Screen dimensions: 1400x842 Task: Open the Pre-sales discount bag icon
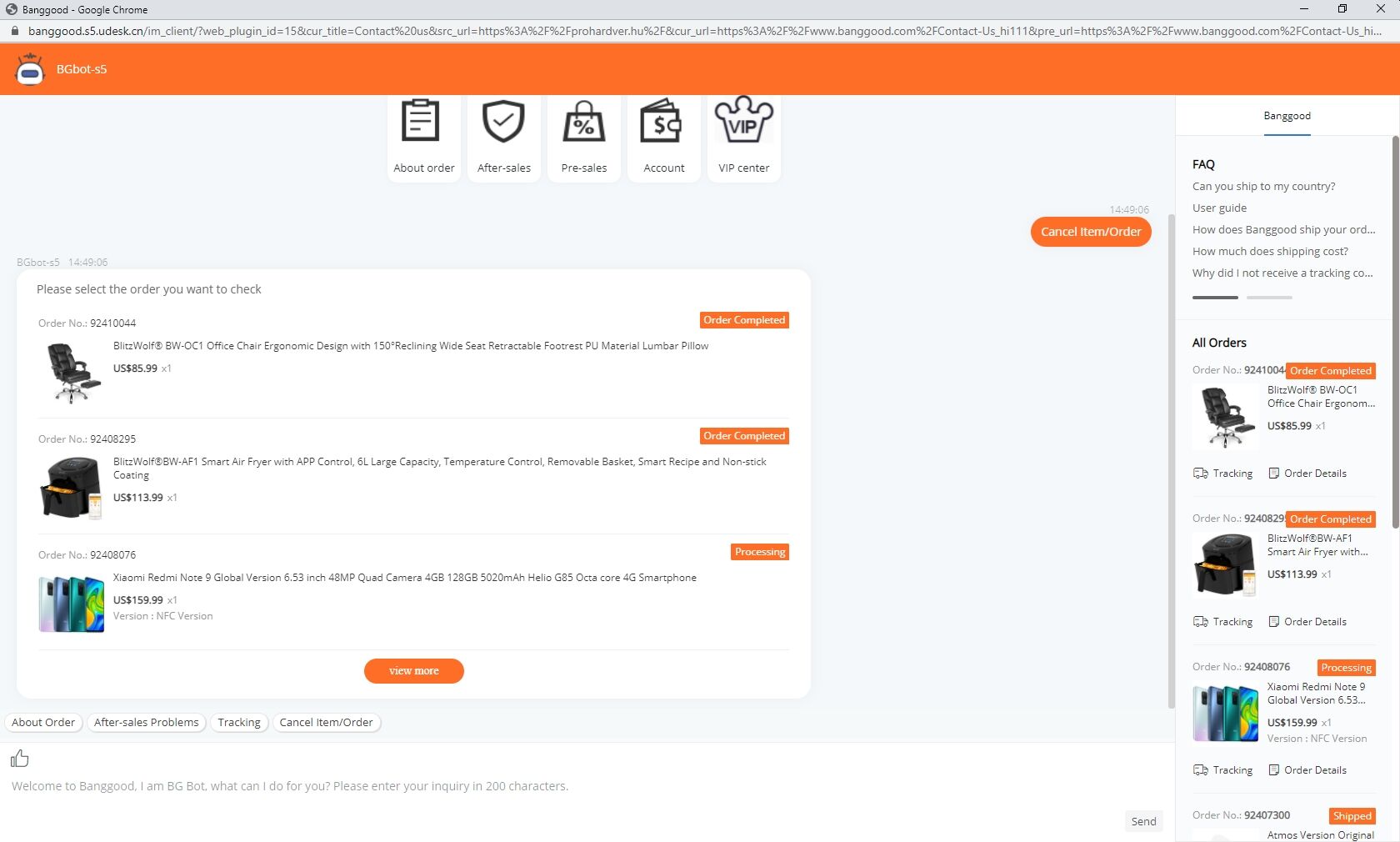pos(584,122)
